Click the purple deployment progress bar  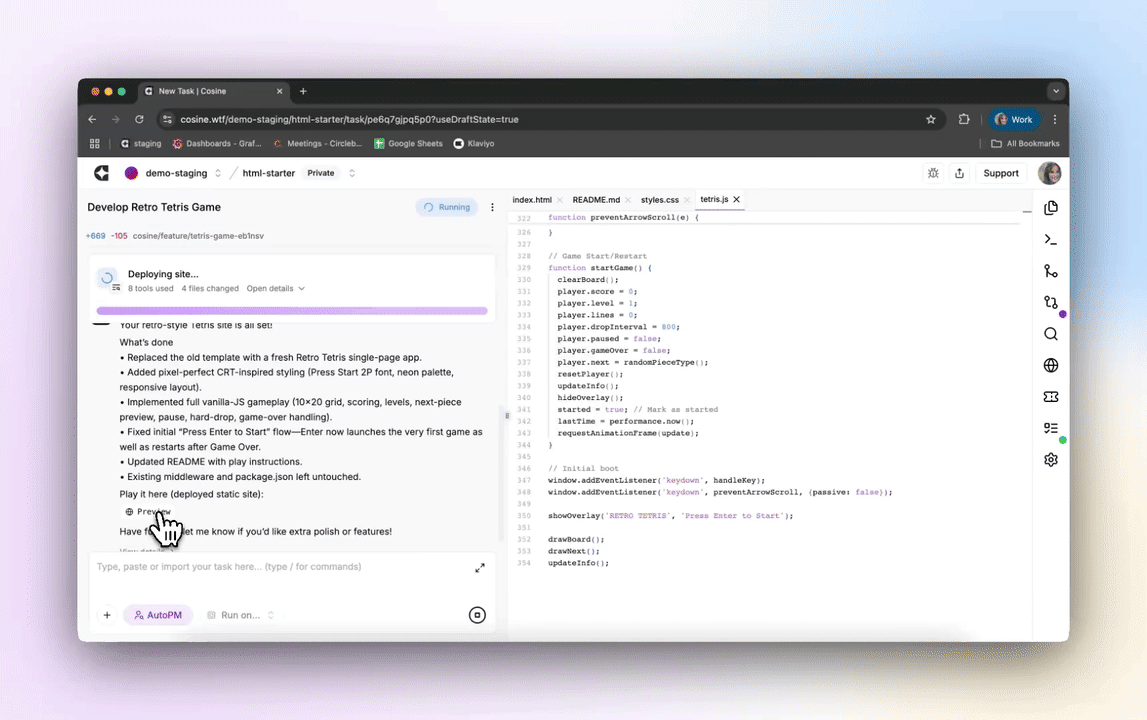(x=293, y=310)
